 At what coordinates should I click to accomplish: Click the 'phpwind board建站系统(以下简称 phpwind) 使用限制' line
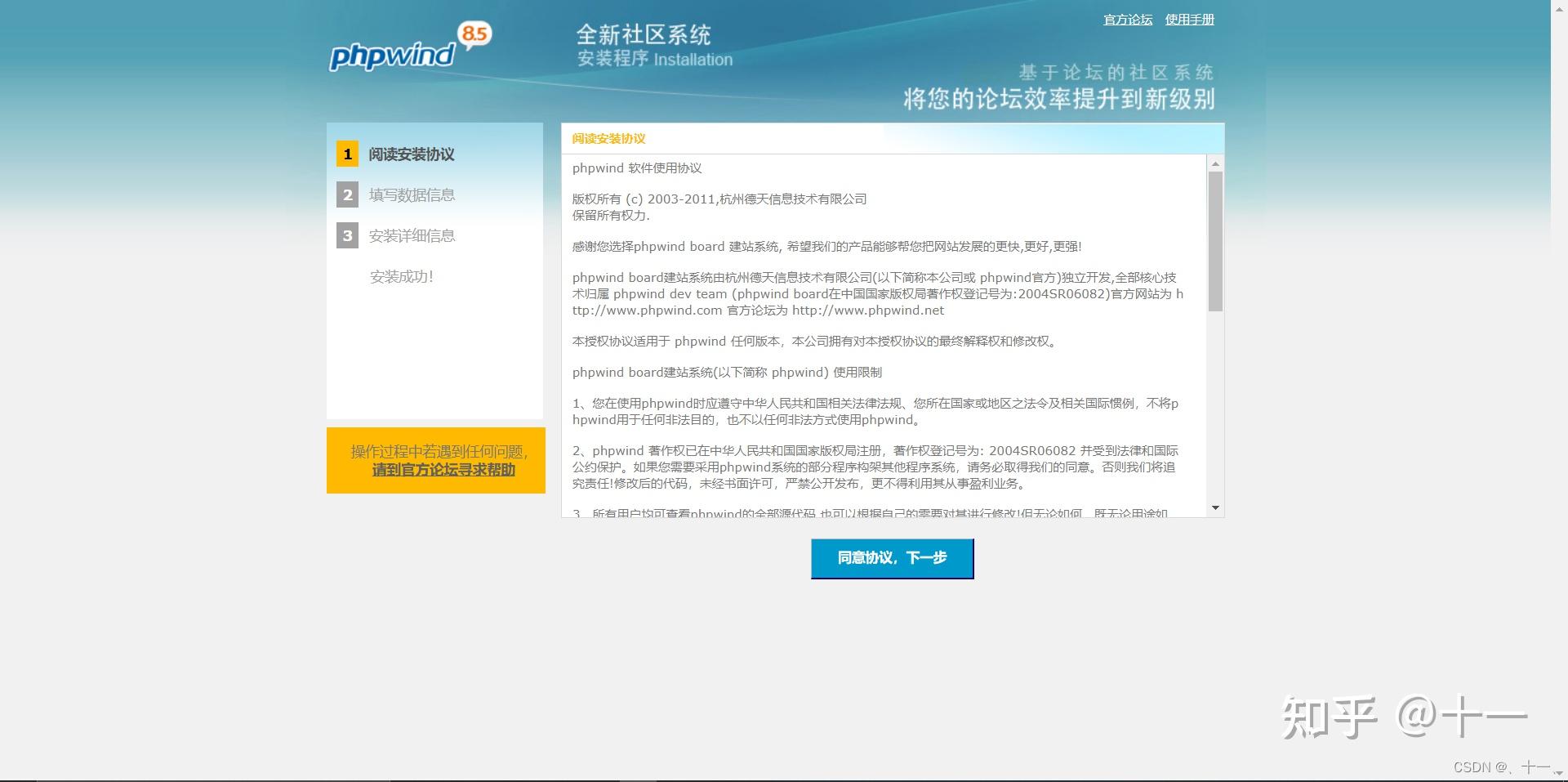coord(727,373)
